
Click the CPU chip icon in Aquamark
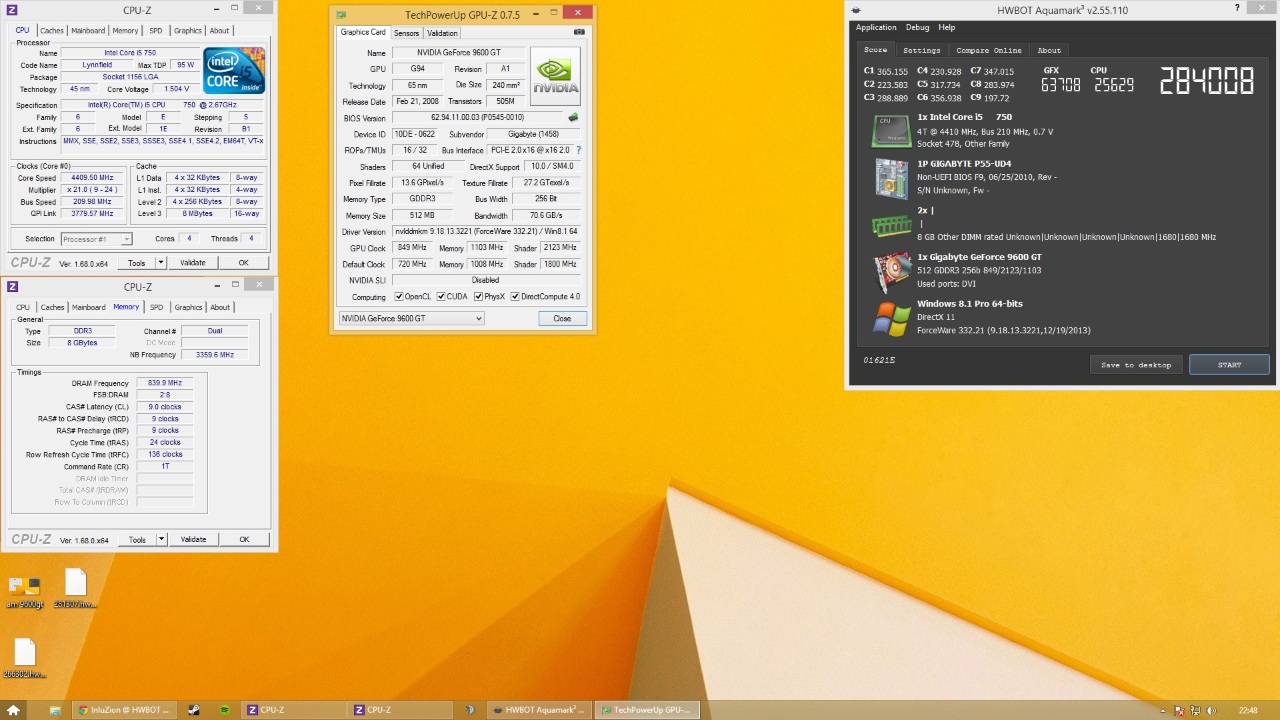tap(890, 130)
